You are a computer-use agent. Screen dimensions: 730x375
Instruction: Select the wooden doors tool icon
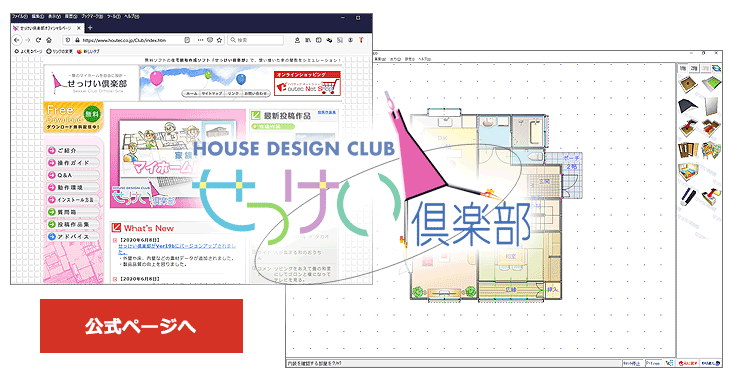(688, 151)
